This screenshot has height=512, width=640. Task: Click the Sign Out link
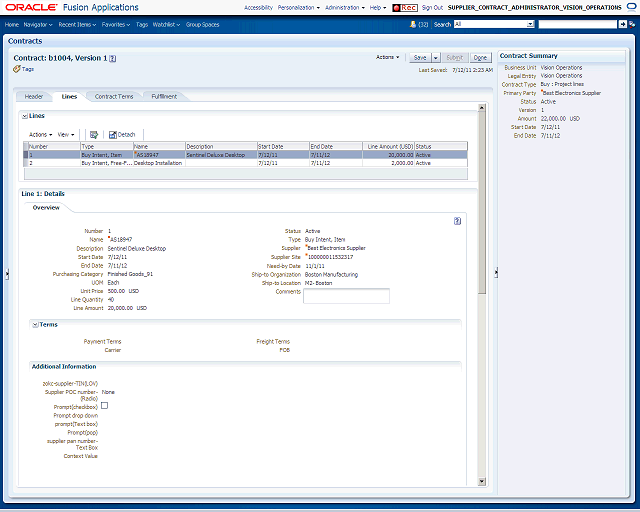[x=432, y=8]
